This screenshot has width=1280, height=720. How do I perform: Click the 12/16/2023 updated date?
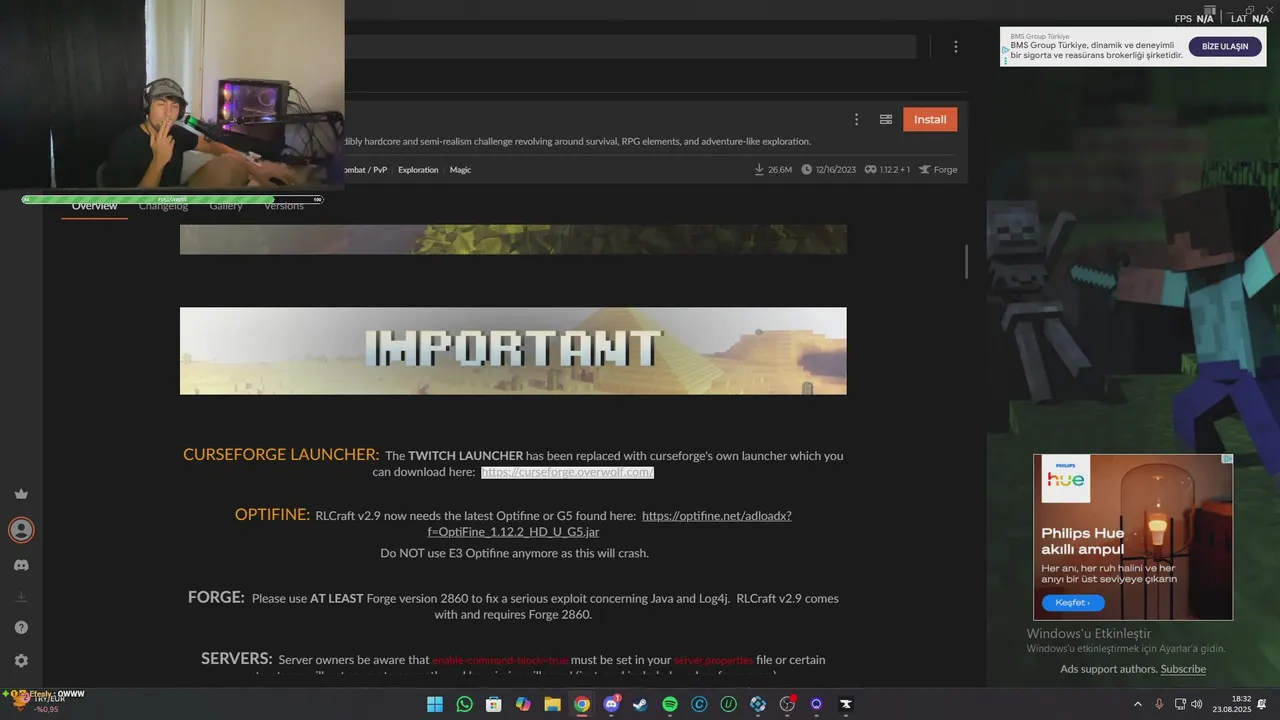pos(828,170)
